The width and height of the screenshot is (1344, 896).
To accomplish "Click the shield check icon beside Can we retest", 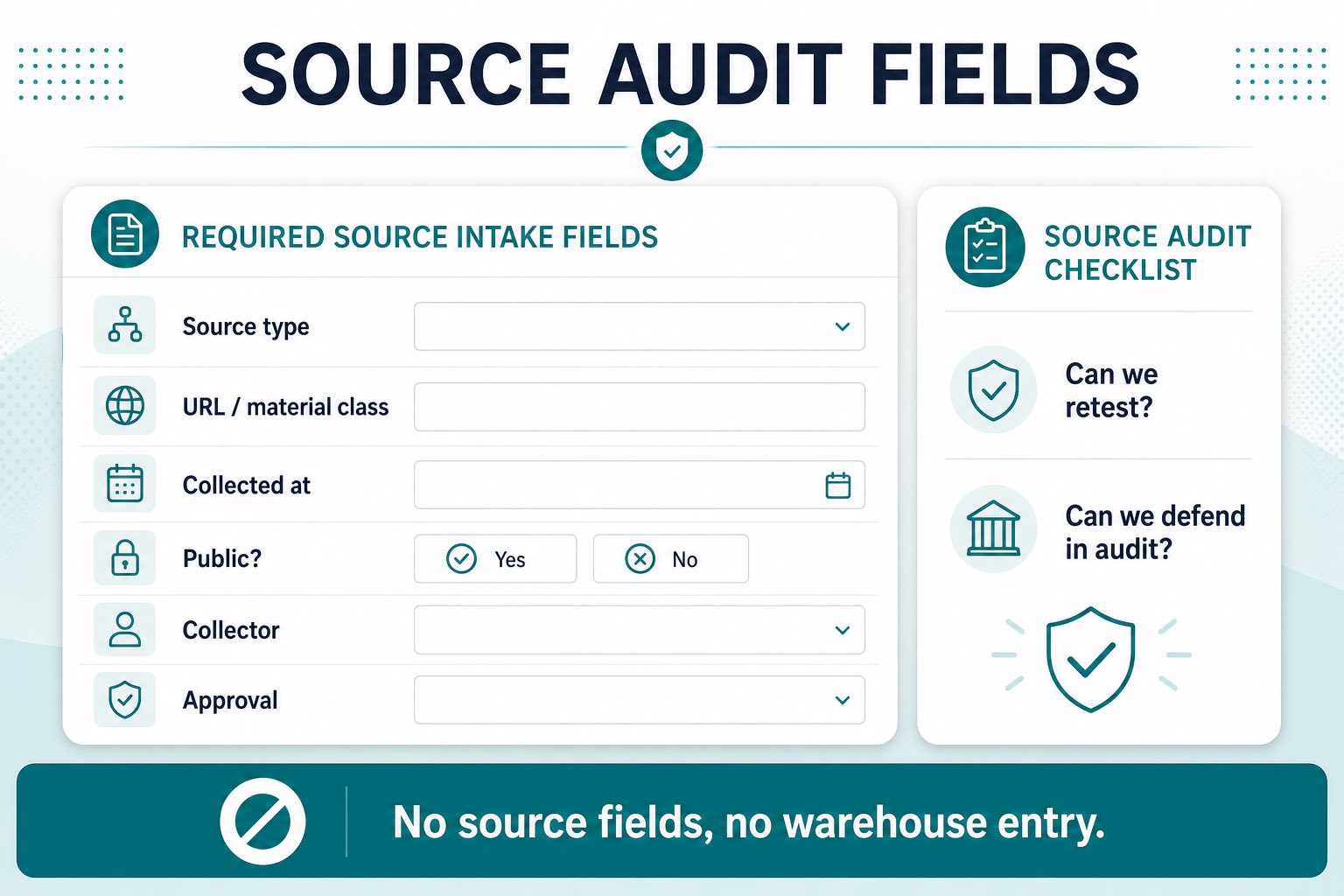I will [x=994, y=390].
